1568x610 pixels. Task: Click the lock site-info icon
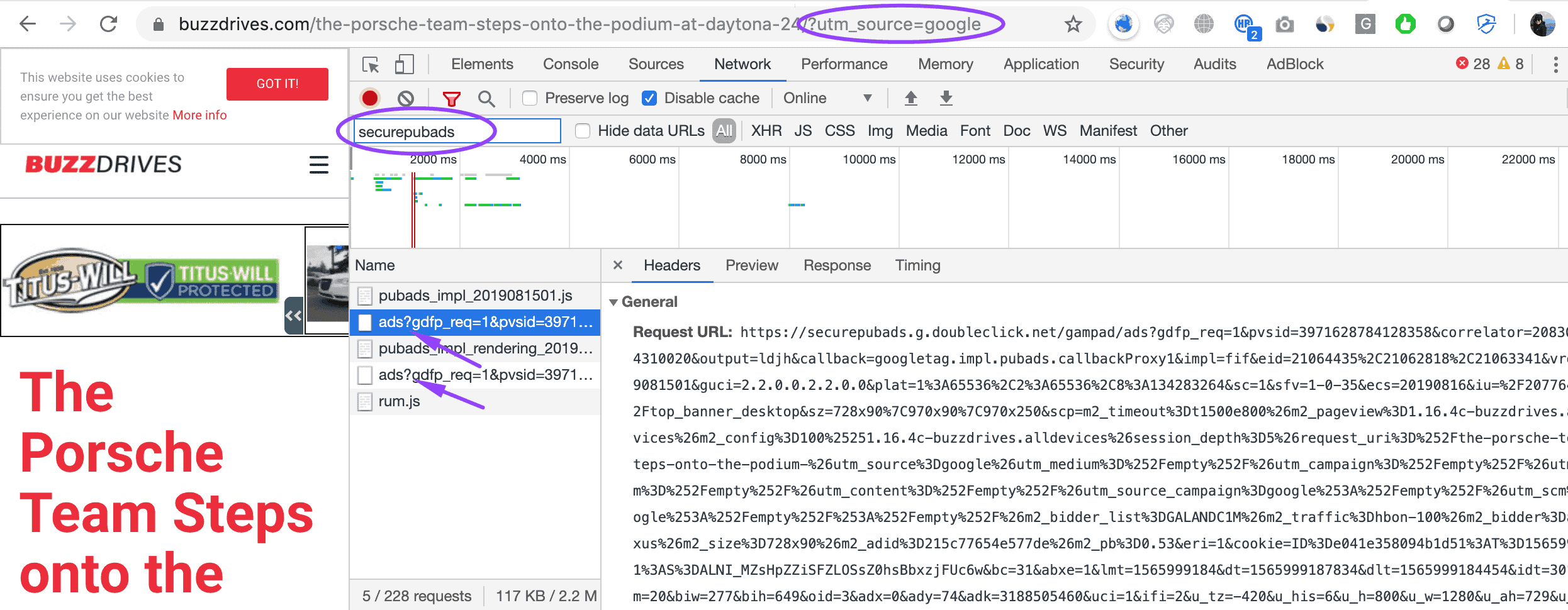click(159, 25)
